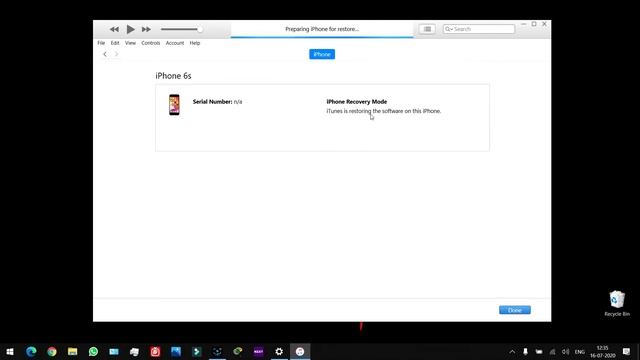Image resolution: width=640 pixels, height=360 pixels.
Task: Select the iPhone device button
Action: [x=322, y=54]
